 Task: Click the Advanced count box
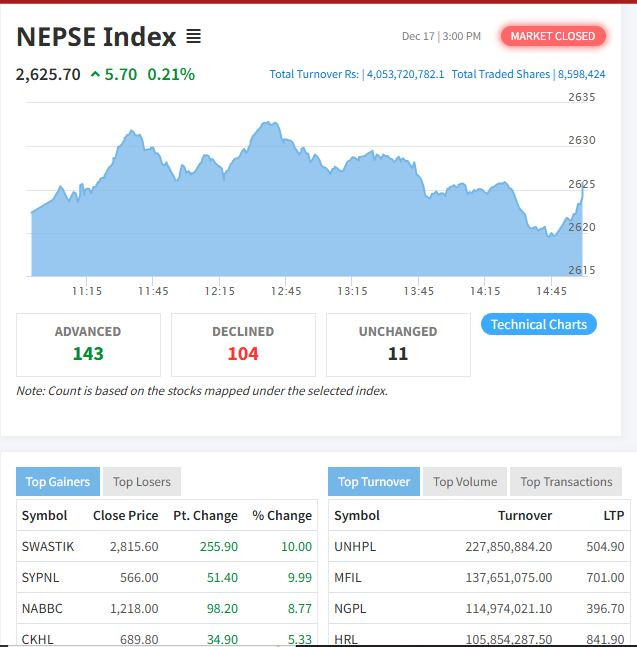88,344
